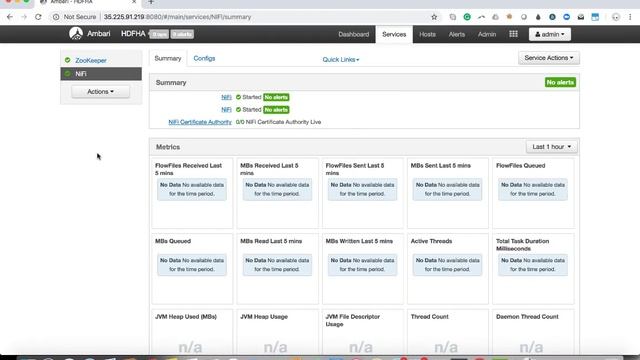This screenshot has height=360, width=640.
Task: Bookmark this page with star icon
Action: pyautogui.click(x=434, y=17)
